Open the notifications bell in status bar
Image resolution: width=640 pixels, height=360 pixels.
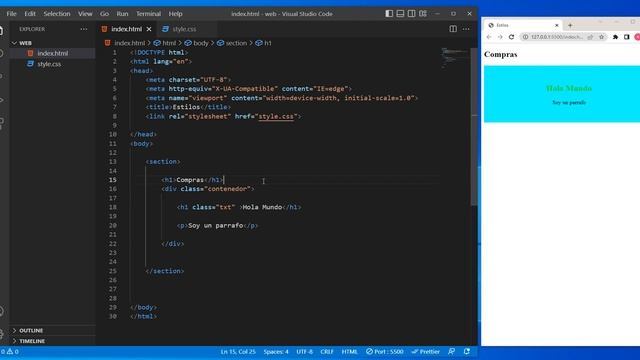(x=467, y=351)
